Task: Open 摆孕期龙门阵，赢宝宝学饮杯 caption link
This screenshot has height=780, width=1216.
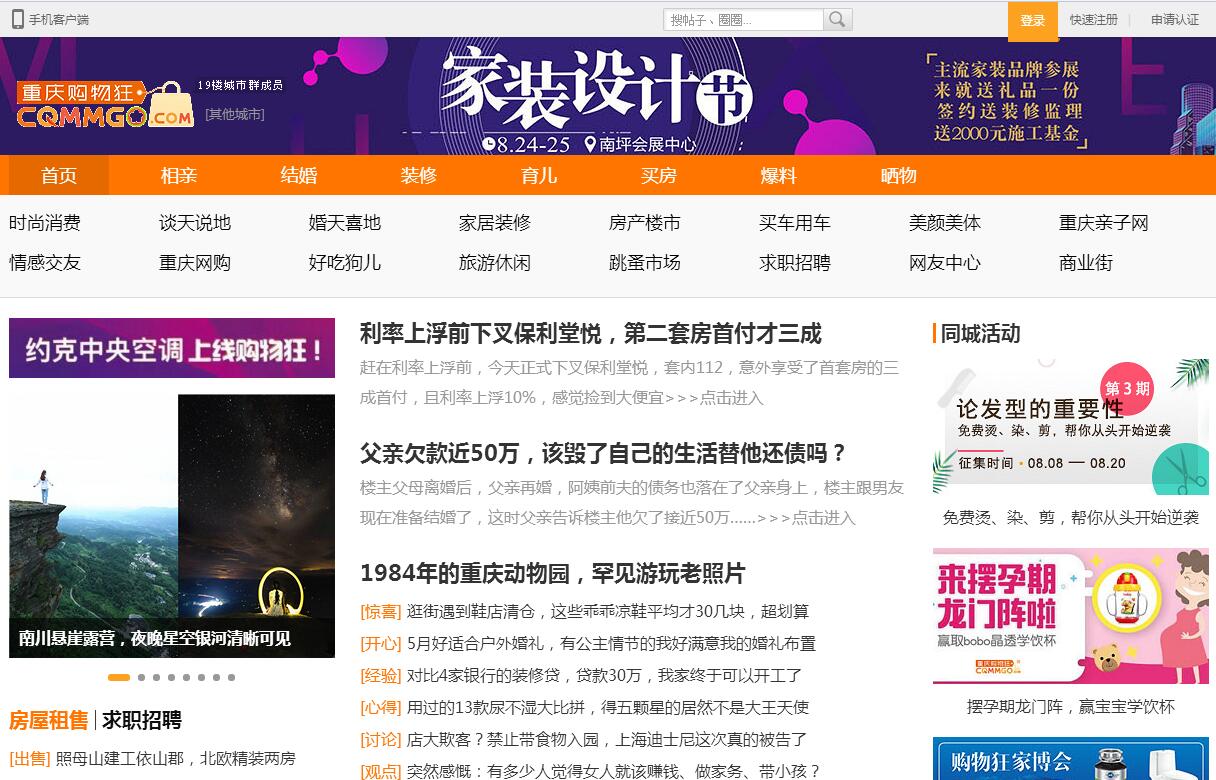Action: click(1071, 706)
